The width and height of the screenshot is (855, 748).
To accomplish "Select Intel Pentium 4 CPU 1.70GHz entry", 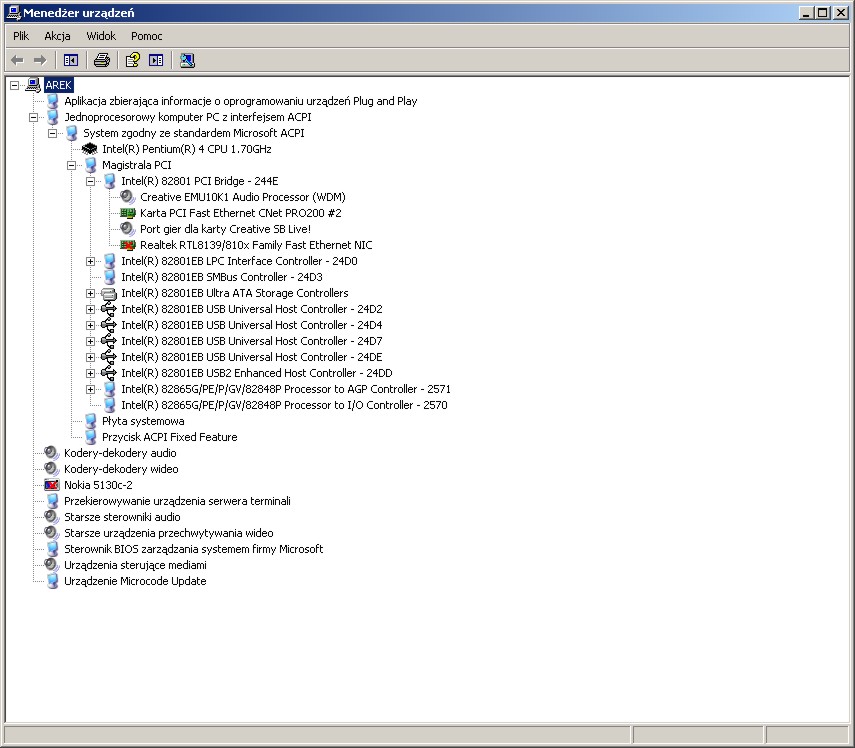I will (x=186, y=149).
